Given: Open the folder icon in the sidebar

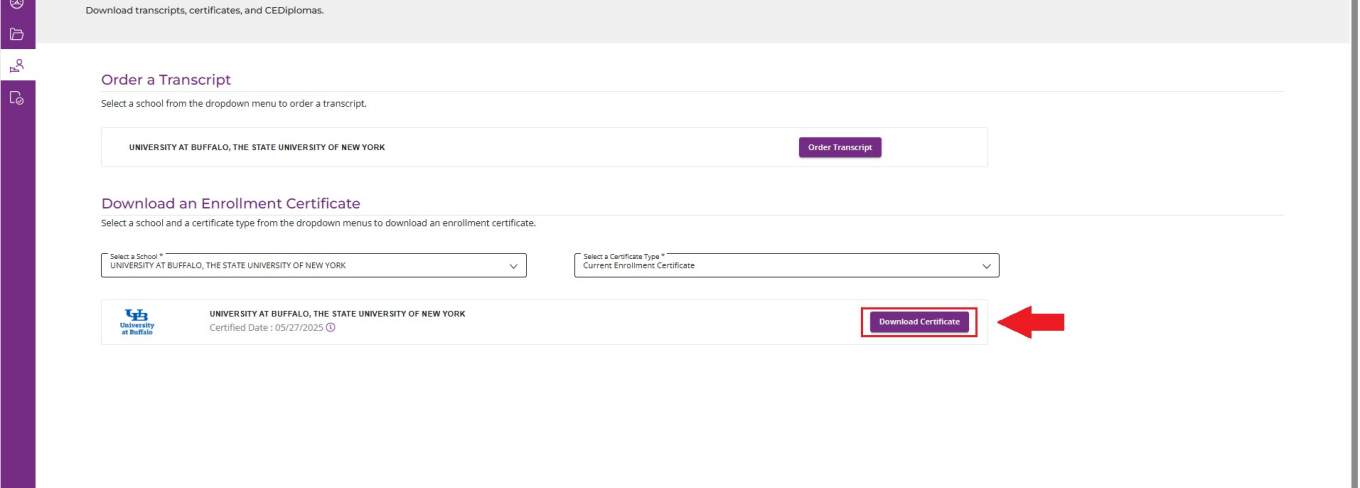Looking at the screenshot, I should click(x=16, y=34).
